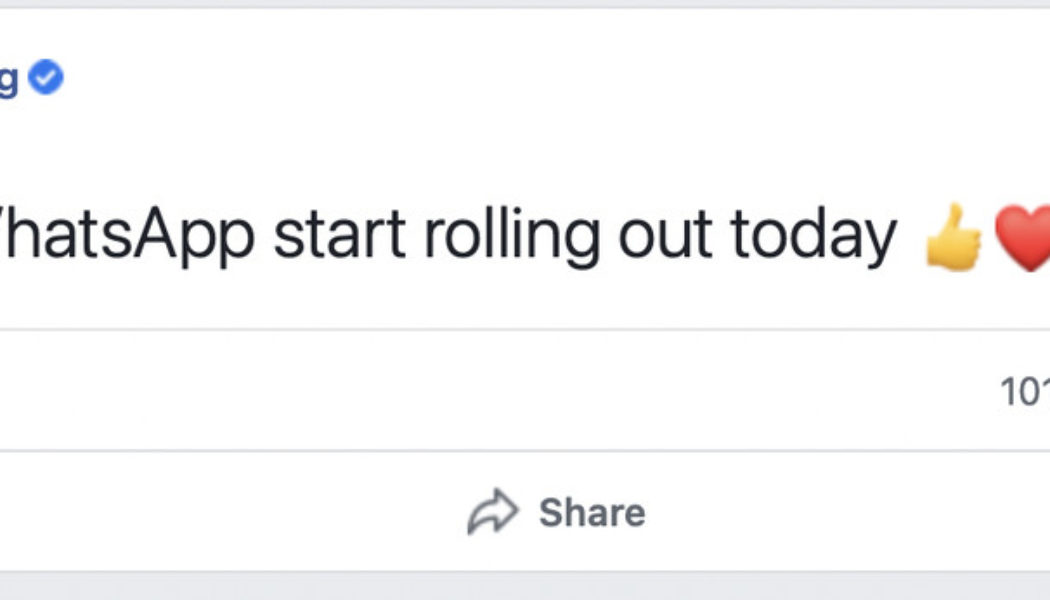
Task: Click the Share arrow icon
Action: click(x=493, y=513)
